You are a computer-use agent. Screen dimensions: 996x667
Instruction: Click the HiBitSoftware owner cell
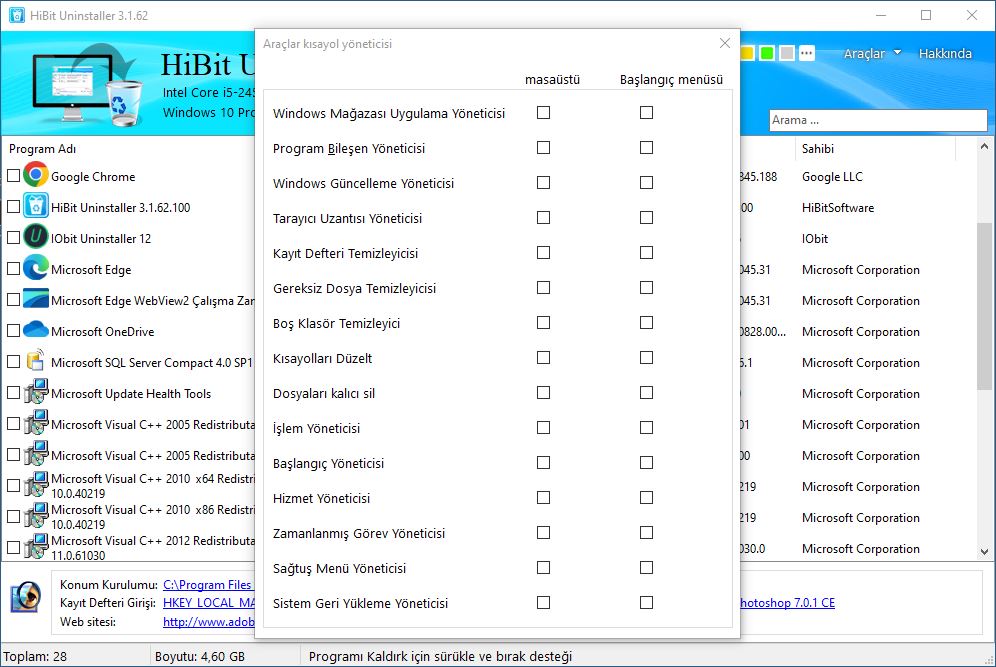tap(838, 208)
